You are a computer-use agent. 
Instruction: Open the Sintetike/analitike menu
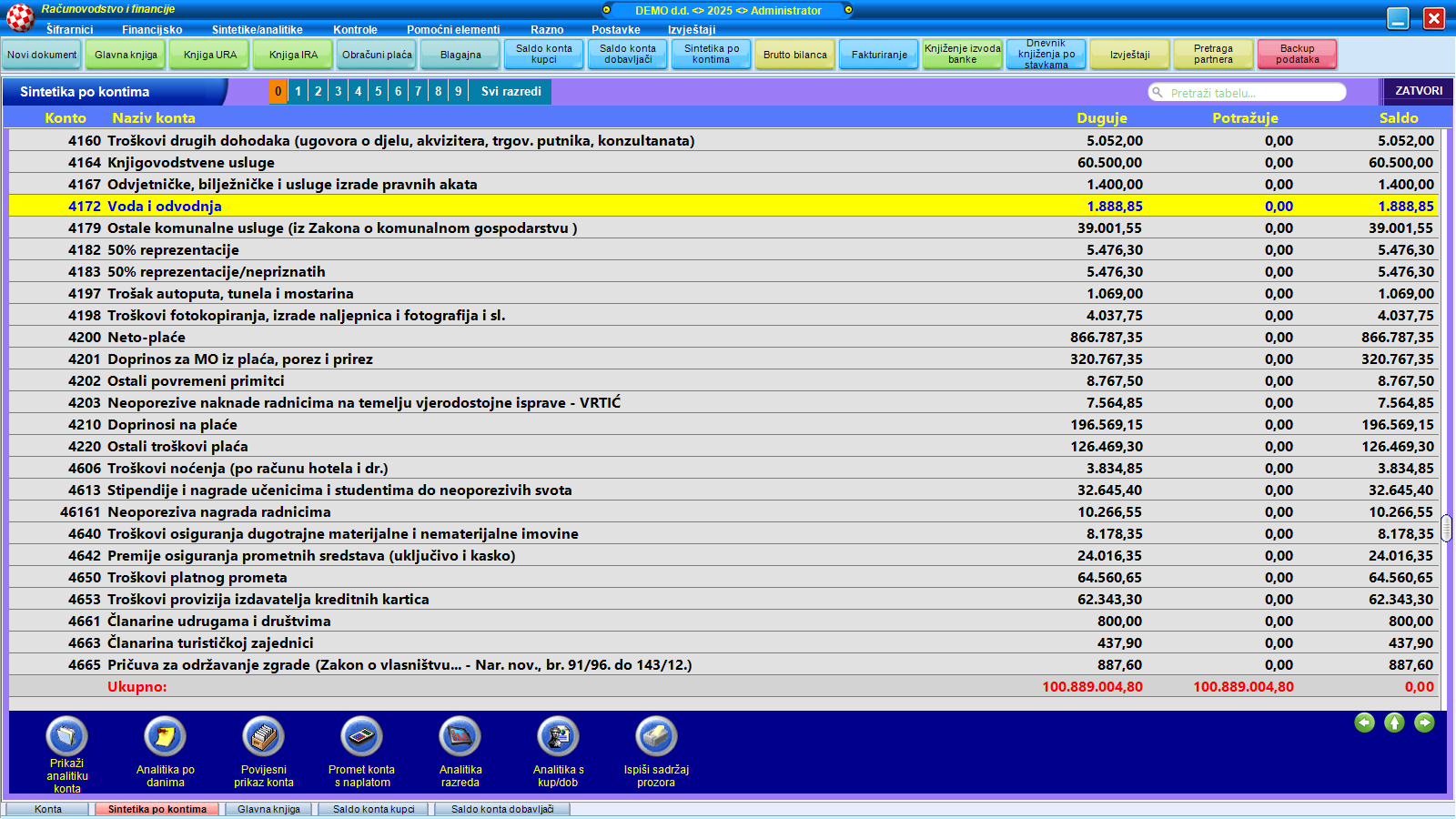(258, 30)
